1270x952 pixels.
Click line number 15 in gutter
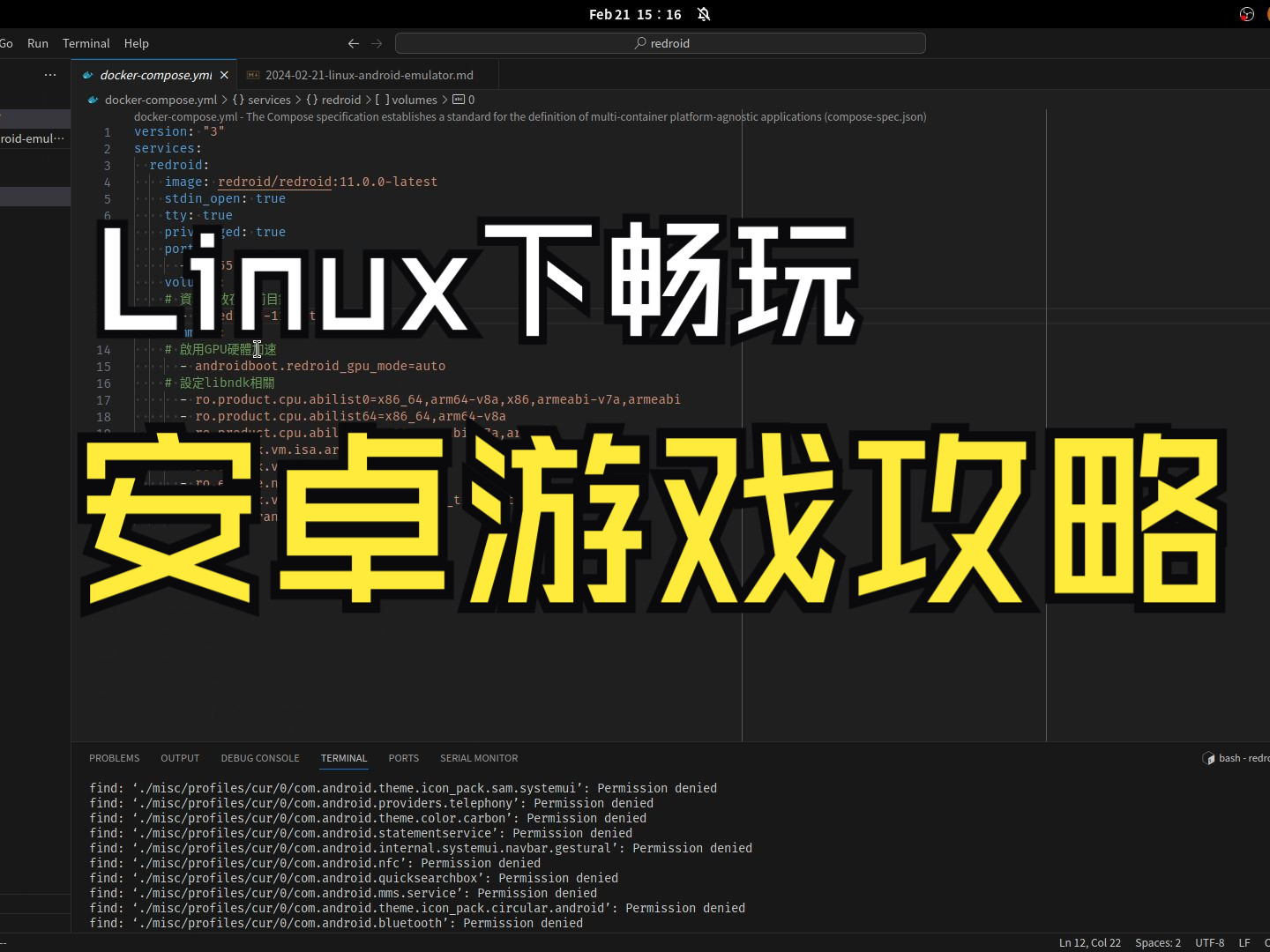[x=104, y=367]
